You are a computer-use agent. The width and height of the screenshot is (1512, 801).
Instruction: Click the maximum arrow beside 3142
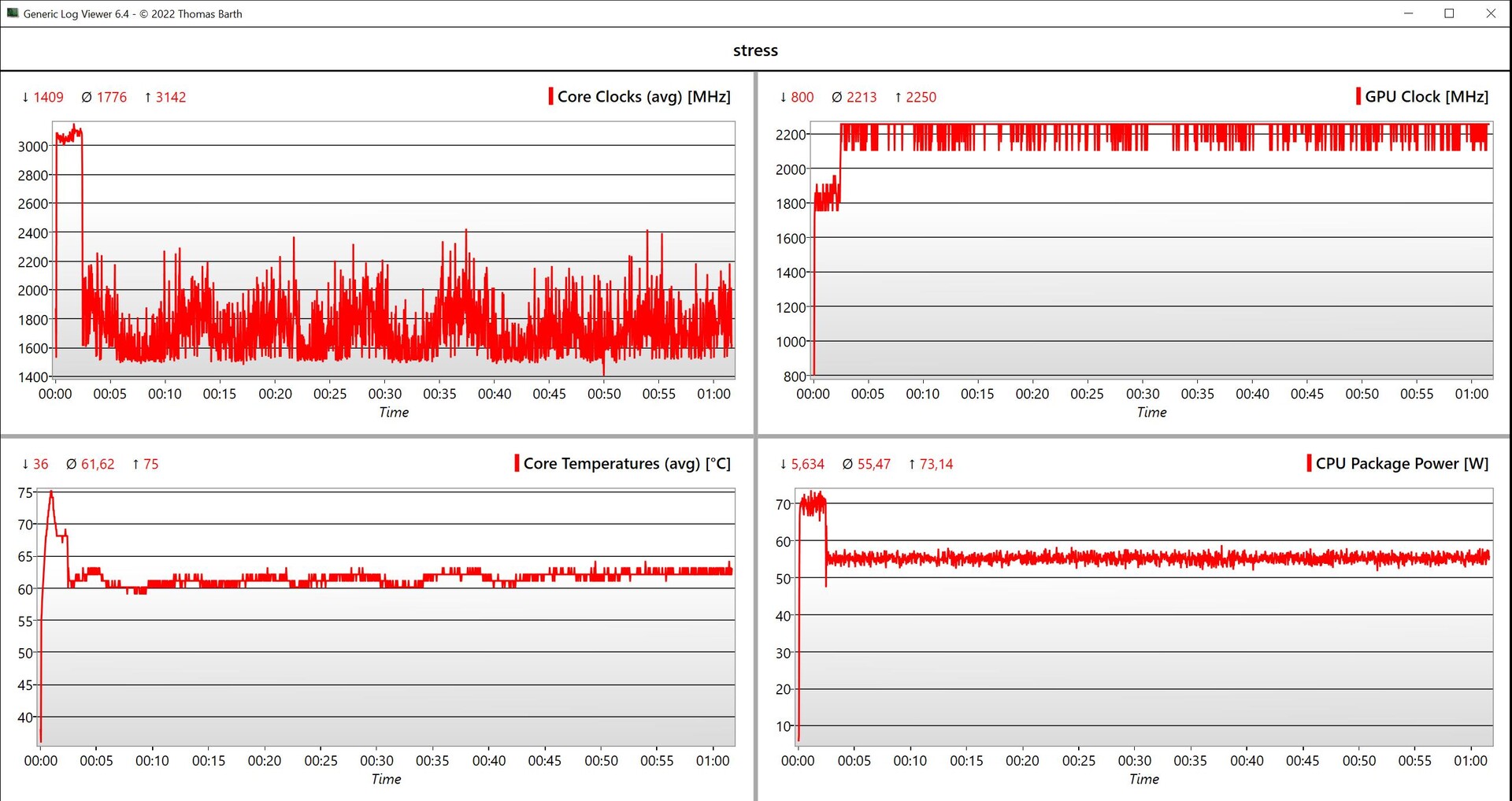(x=147, y=97)
